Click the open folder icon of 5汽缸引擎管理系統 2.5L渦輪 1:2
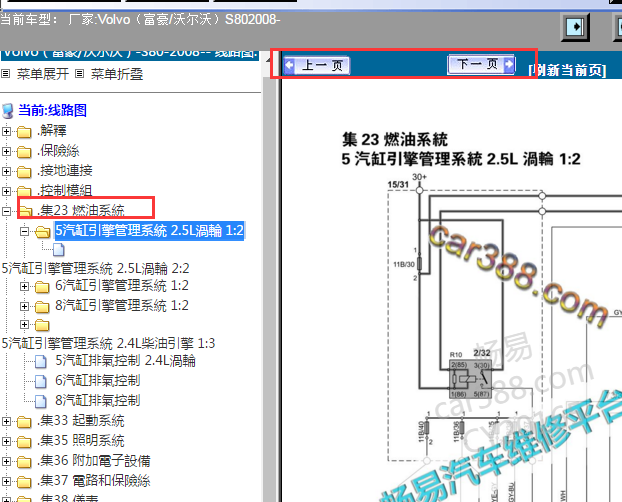622x502 pixels. coord(42,232)
